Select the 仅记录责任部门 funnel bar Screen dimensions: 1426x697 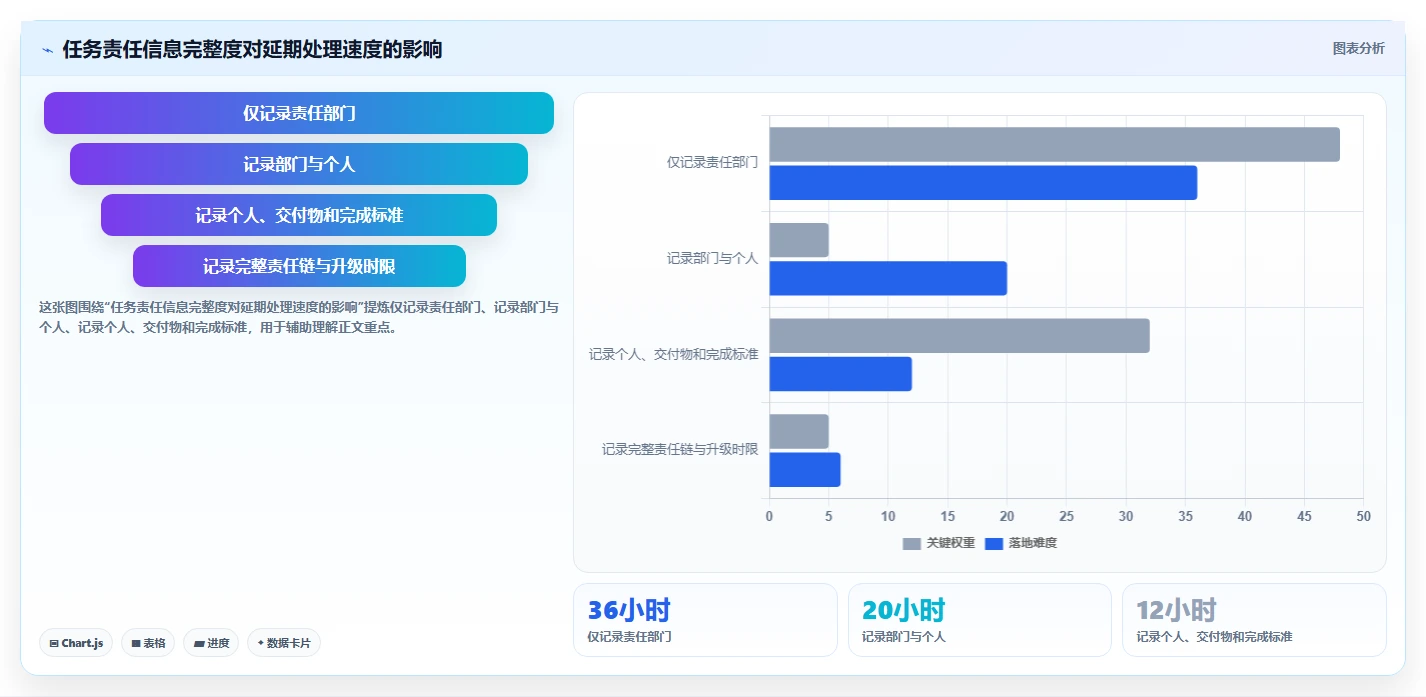tap(299, 113)
